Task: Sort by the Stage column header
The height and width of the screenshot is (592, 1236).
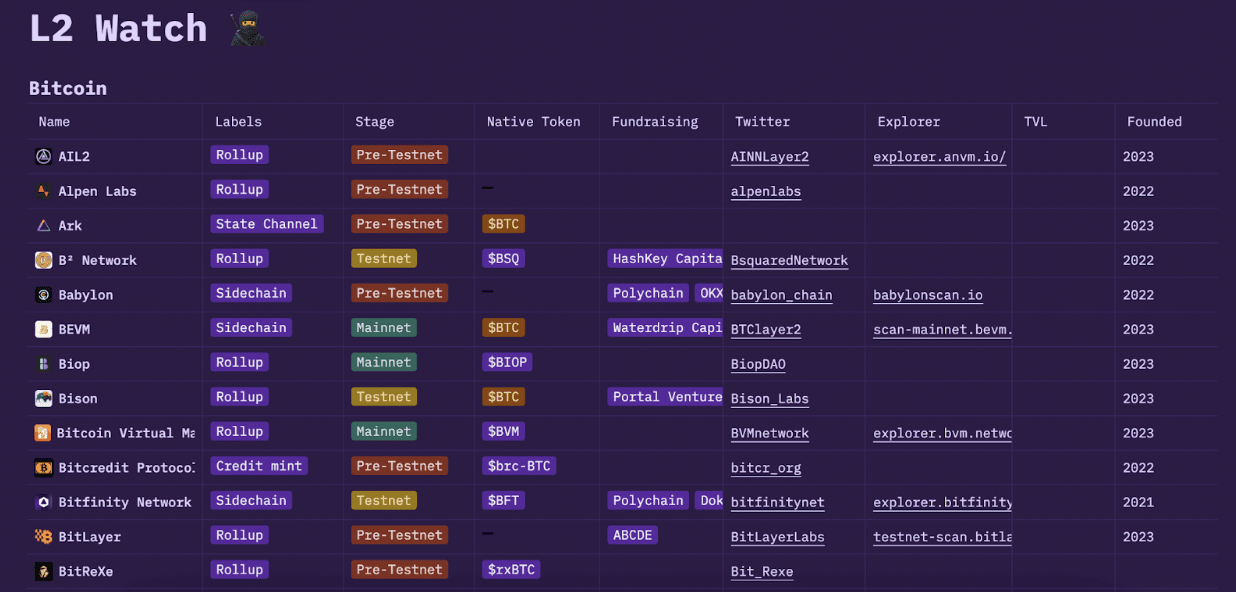Action: pos(374,122)
